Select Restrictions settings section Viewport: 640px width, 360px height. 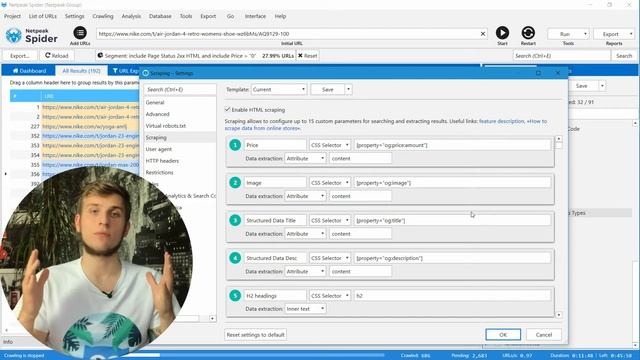coord(160,173)
